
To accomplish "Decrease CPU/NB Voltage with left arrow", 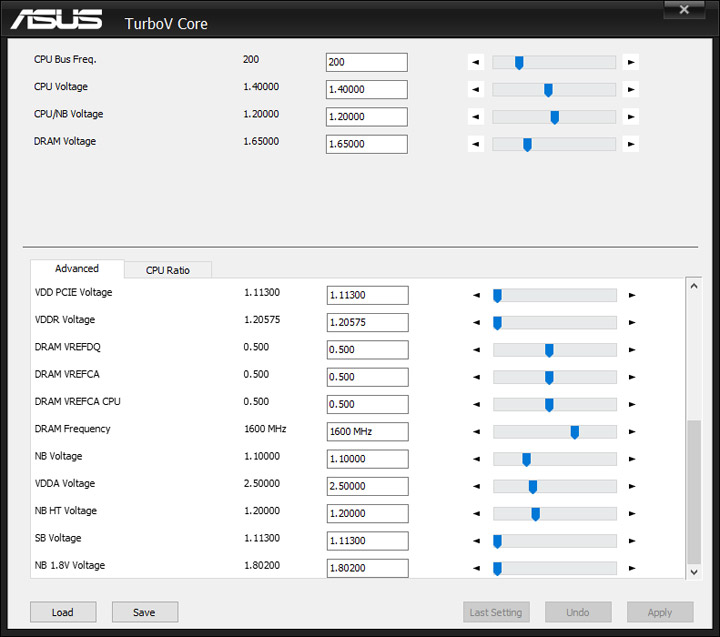I will pos(476,117).
